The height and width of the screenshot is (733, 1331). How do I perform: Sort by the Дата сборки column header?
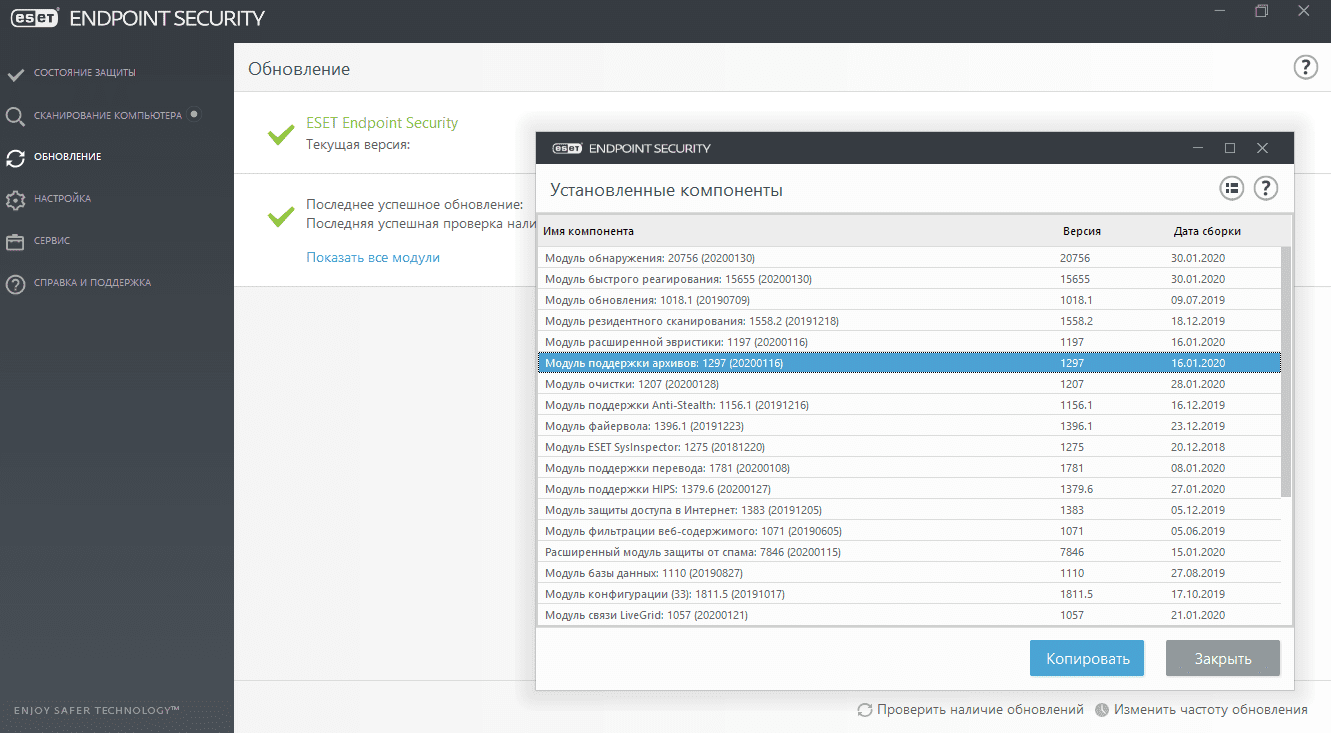[x=1207, y=231]
